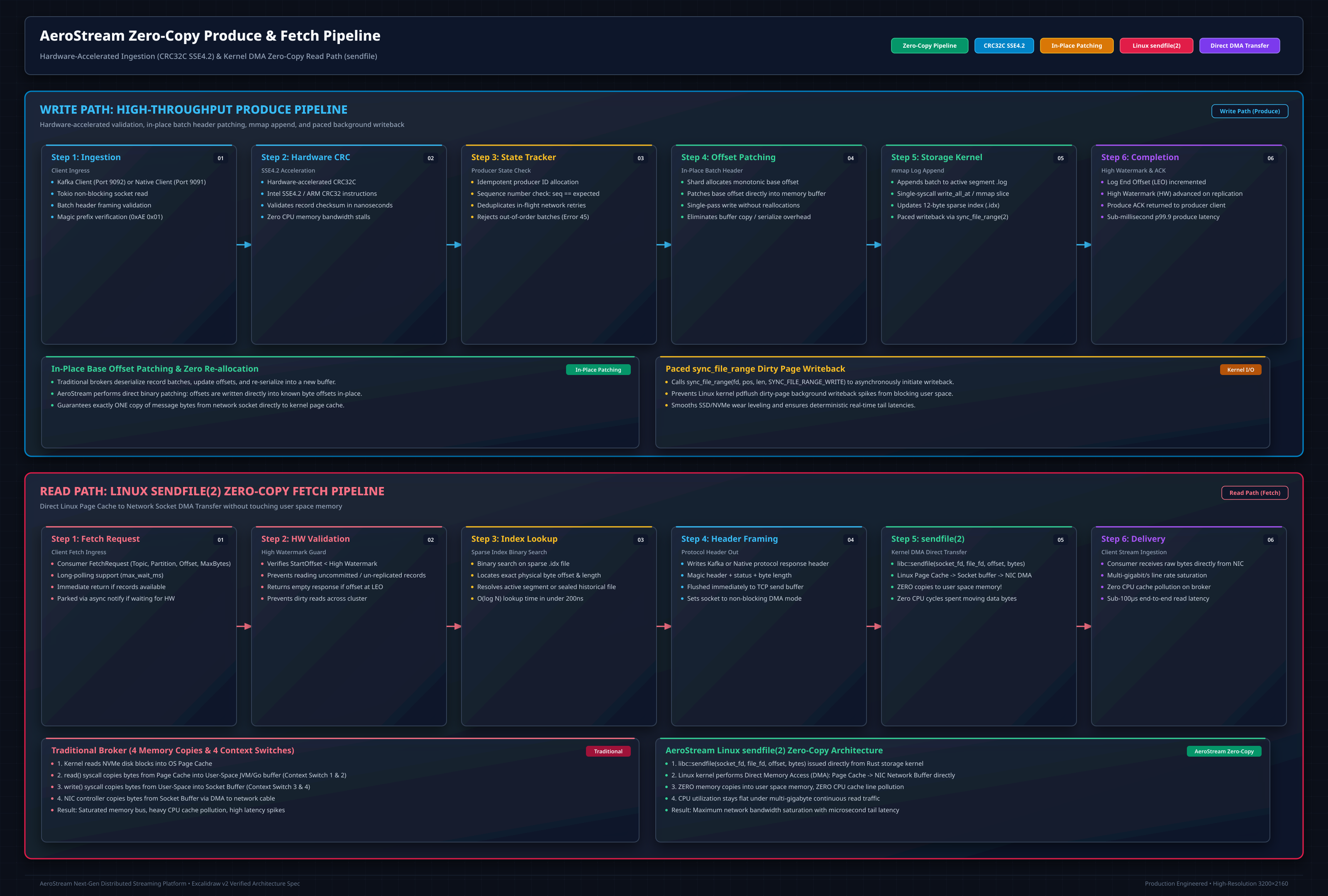Click the AeroStream Zero-Copy Produce & Fetch Pipeline heading

(x=210, y=36)
